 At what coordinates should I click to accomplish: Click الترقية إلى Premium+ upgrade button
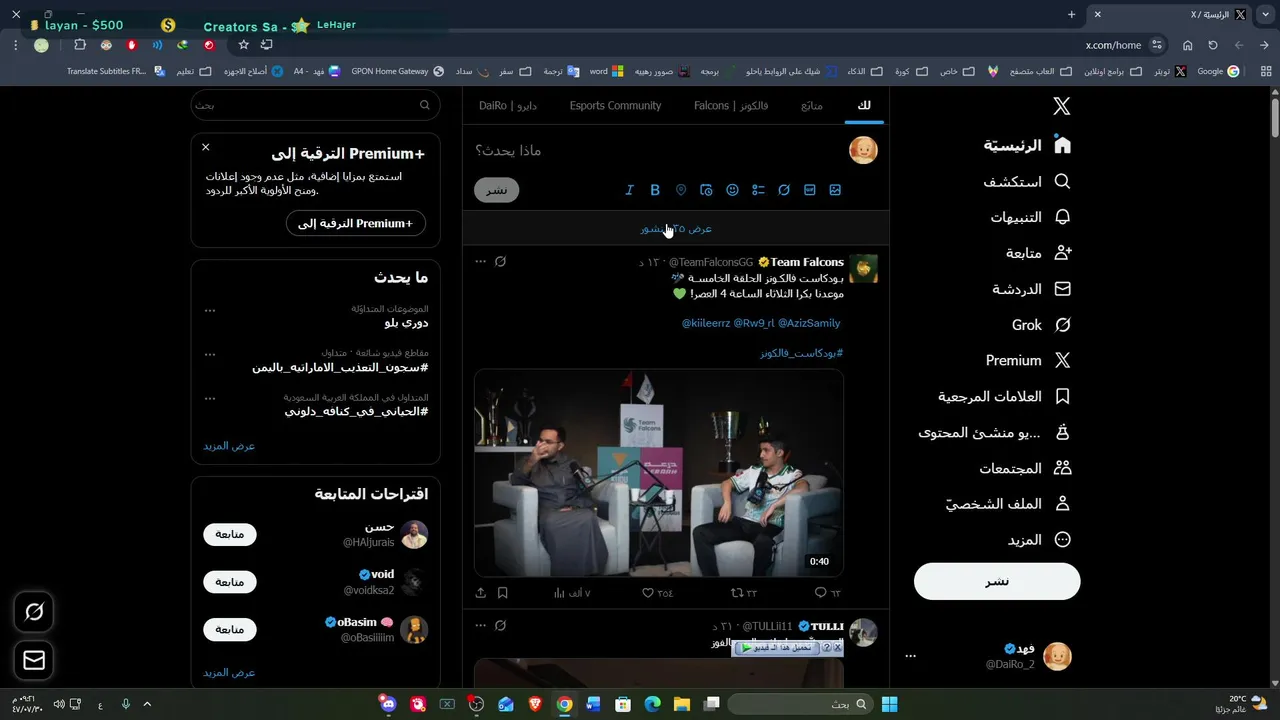pyautogui.click(x=355, y=223)
